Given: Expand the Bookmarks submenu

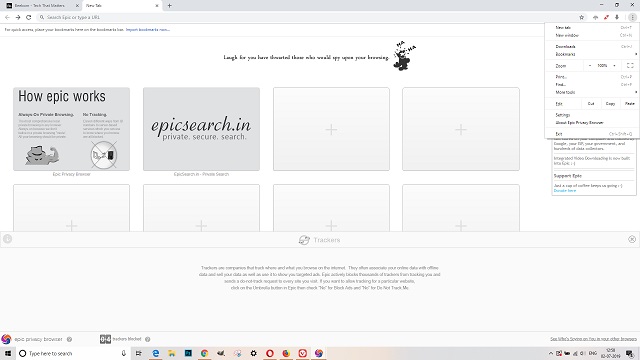Looking at the screenshot, I should click(592, 54).
